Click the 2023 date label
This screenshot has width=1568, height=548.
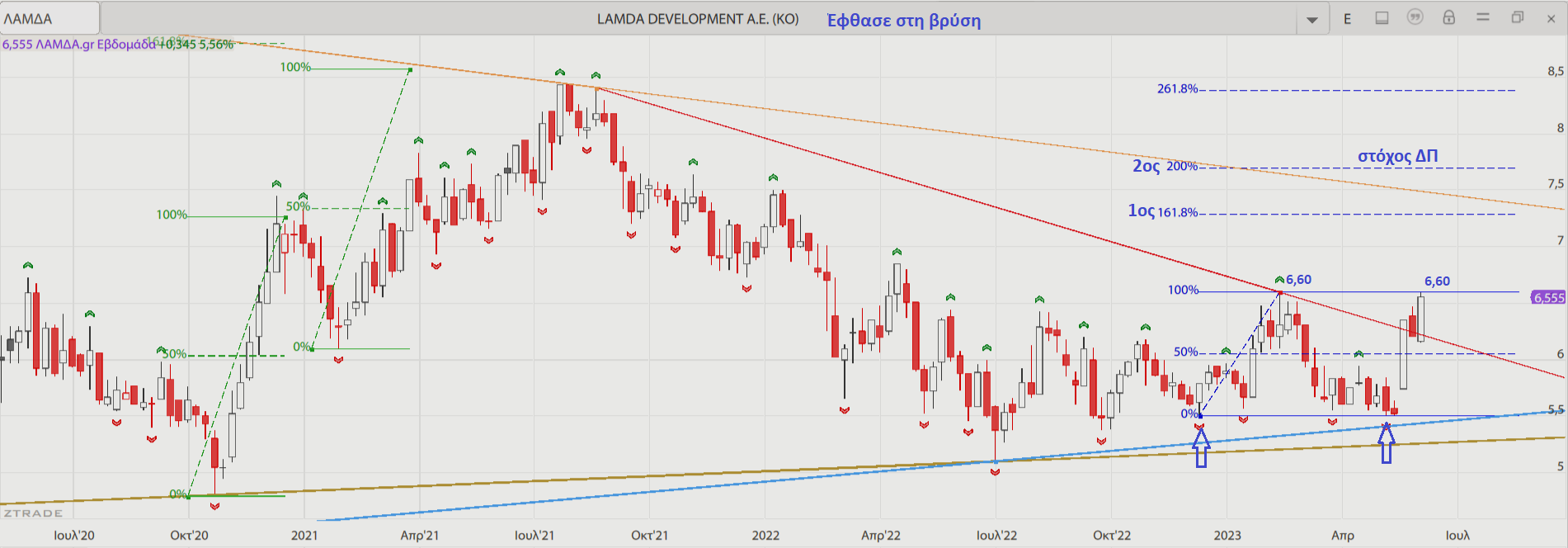pyautogui.click(x=1227, y=536)
